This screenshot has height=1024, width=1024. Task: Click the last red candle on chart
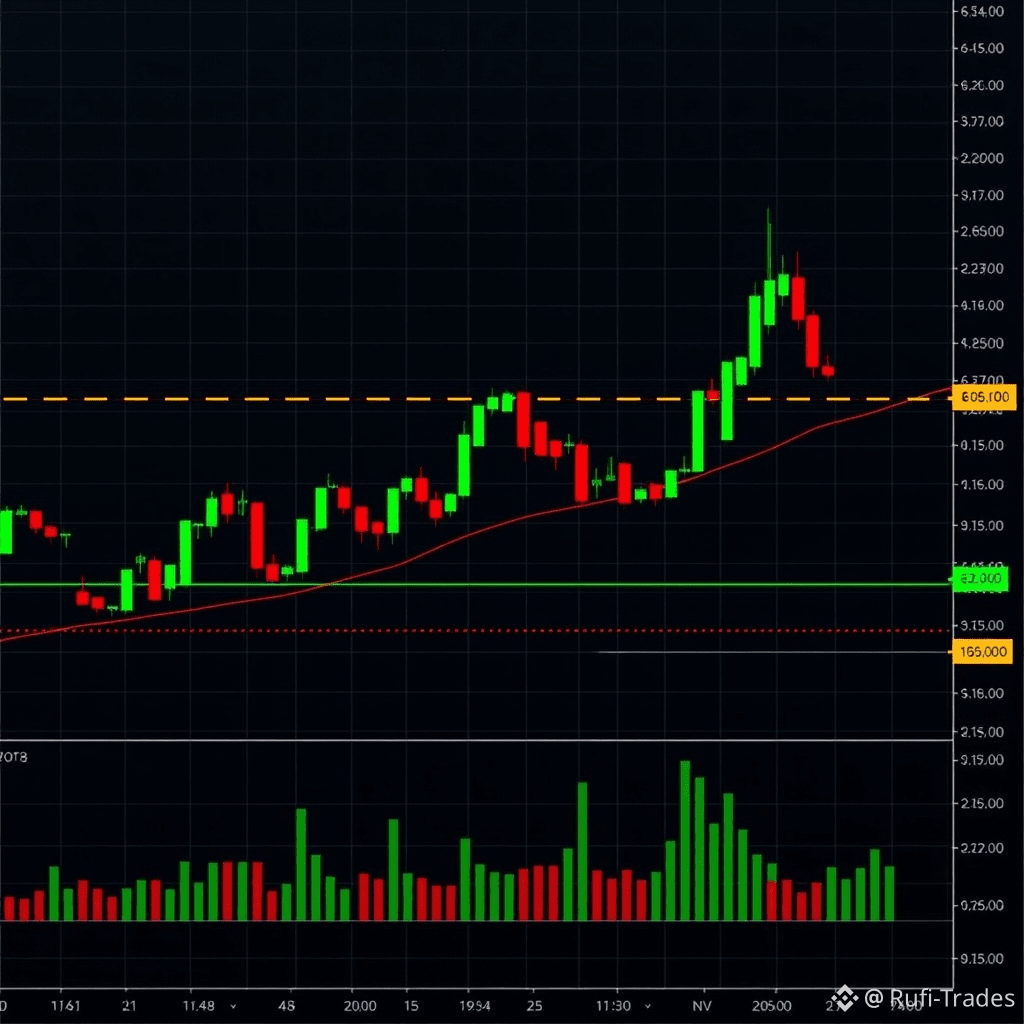click(827, 371)
